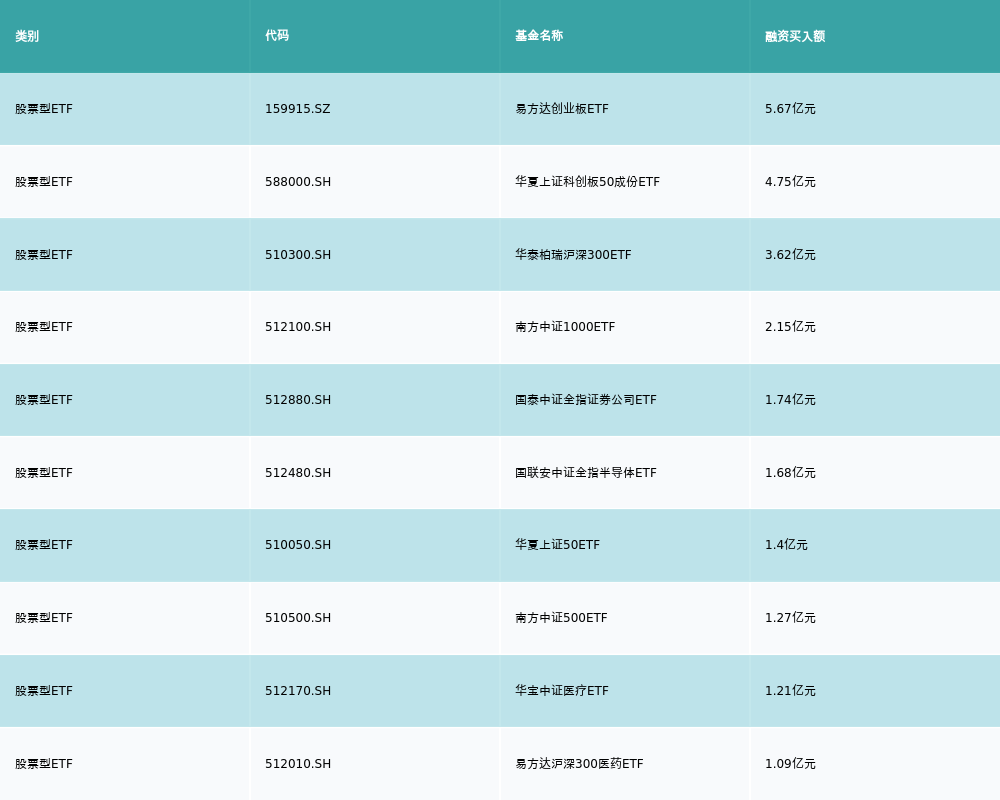Click fund name 易方达创业板ETF
Screen dimensions: 1000x800
[562, 109]
